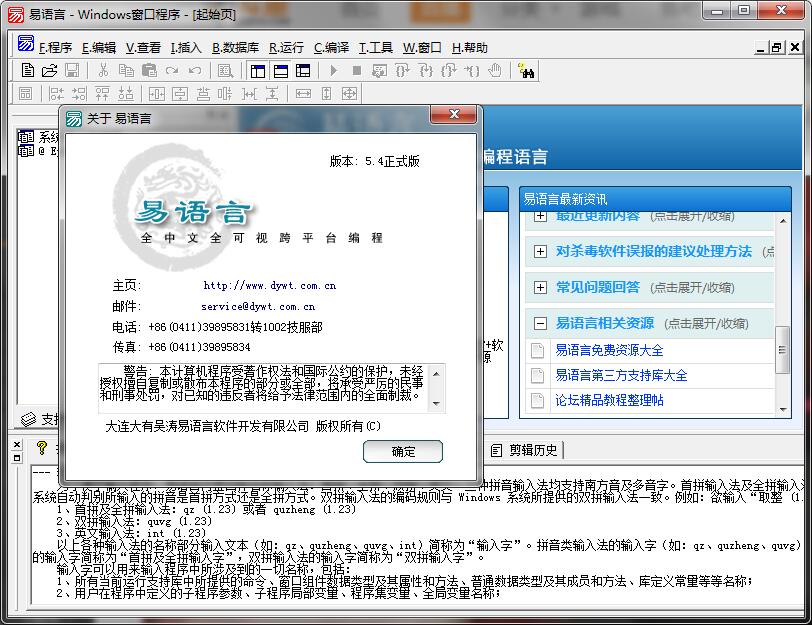
Task: Click the 易语言最新资讯 panel header
Action: pos(655,199)
